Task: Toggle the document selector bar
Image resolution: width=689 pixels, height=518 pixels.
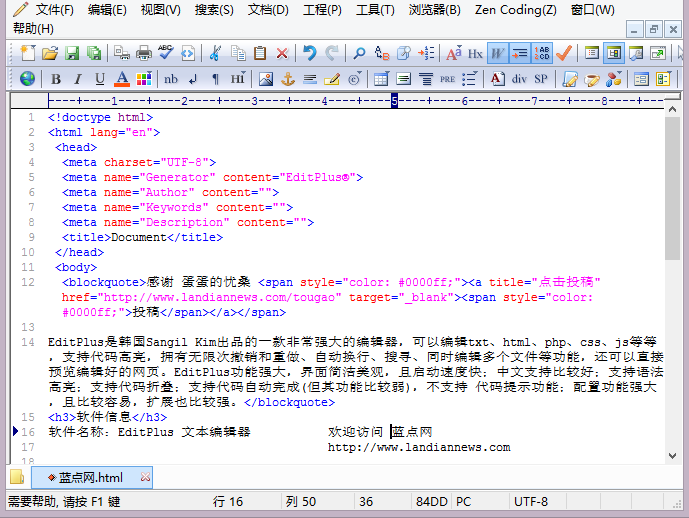Action: (x=614, y=54)
